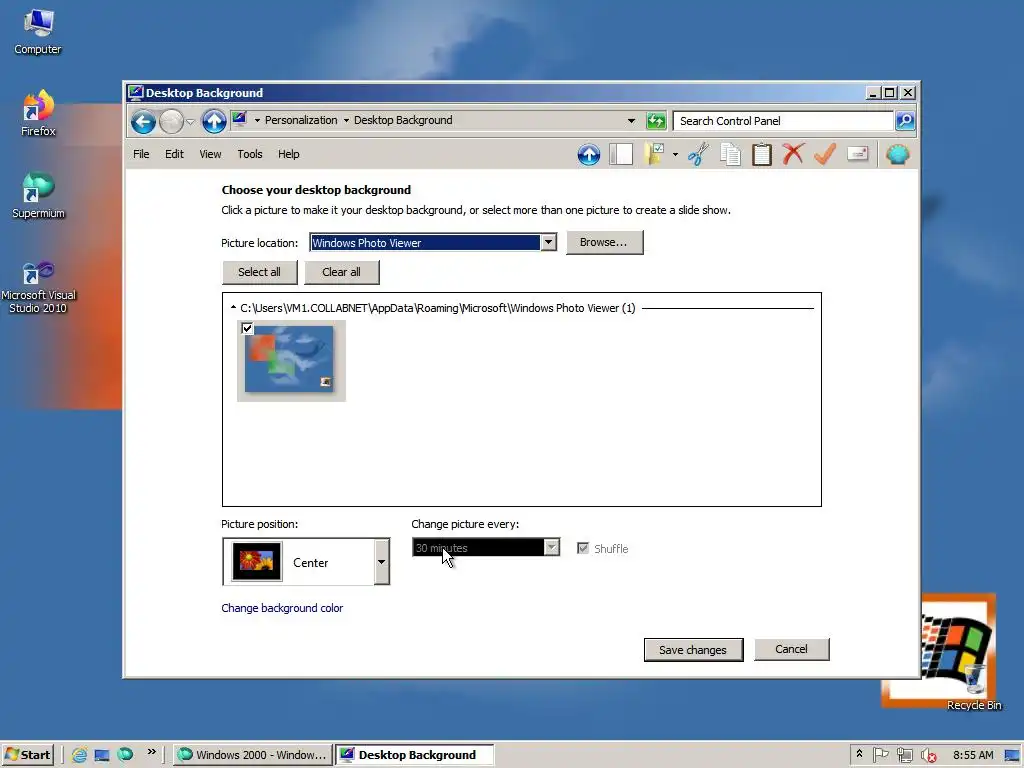Select the Computer desktop icon
The width and height of the screenshot is (1024, 768).
(38, 33)
